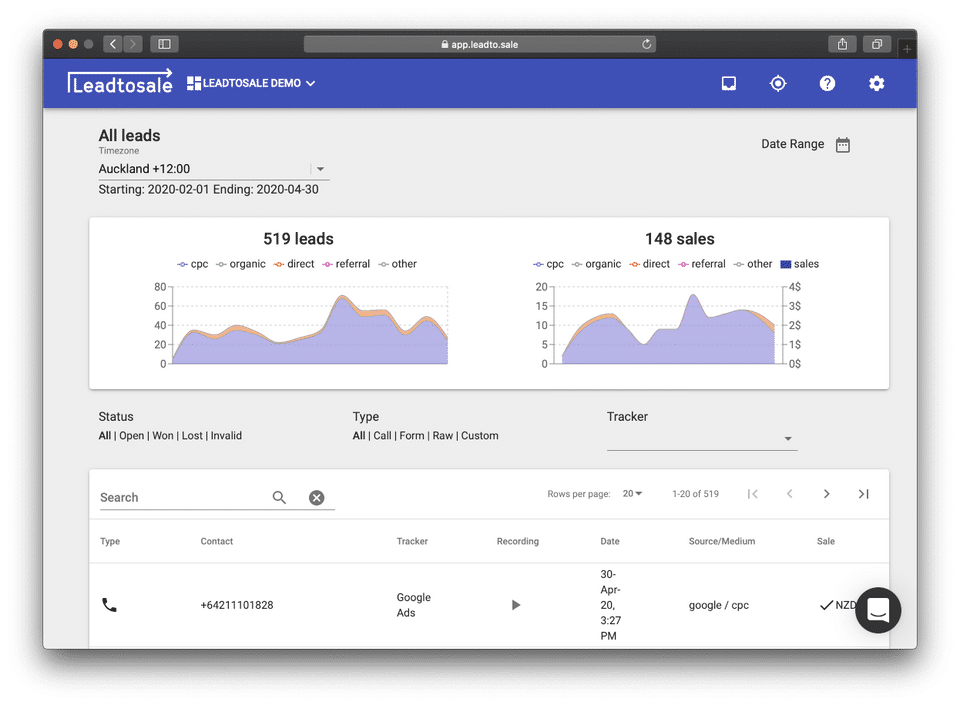The height and width of the screenshot is (706, 960).
Task: Show all tabs overview button
Action: [x=877, y=44]
